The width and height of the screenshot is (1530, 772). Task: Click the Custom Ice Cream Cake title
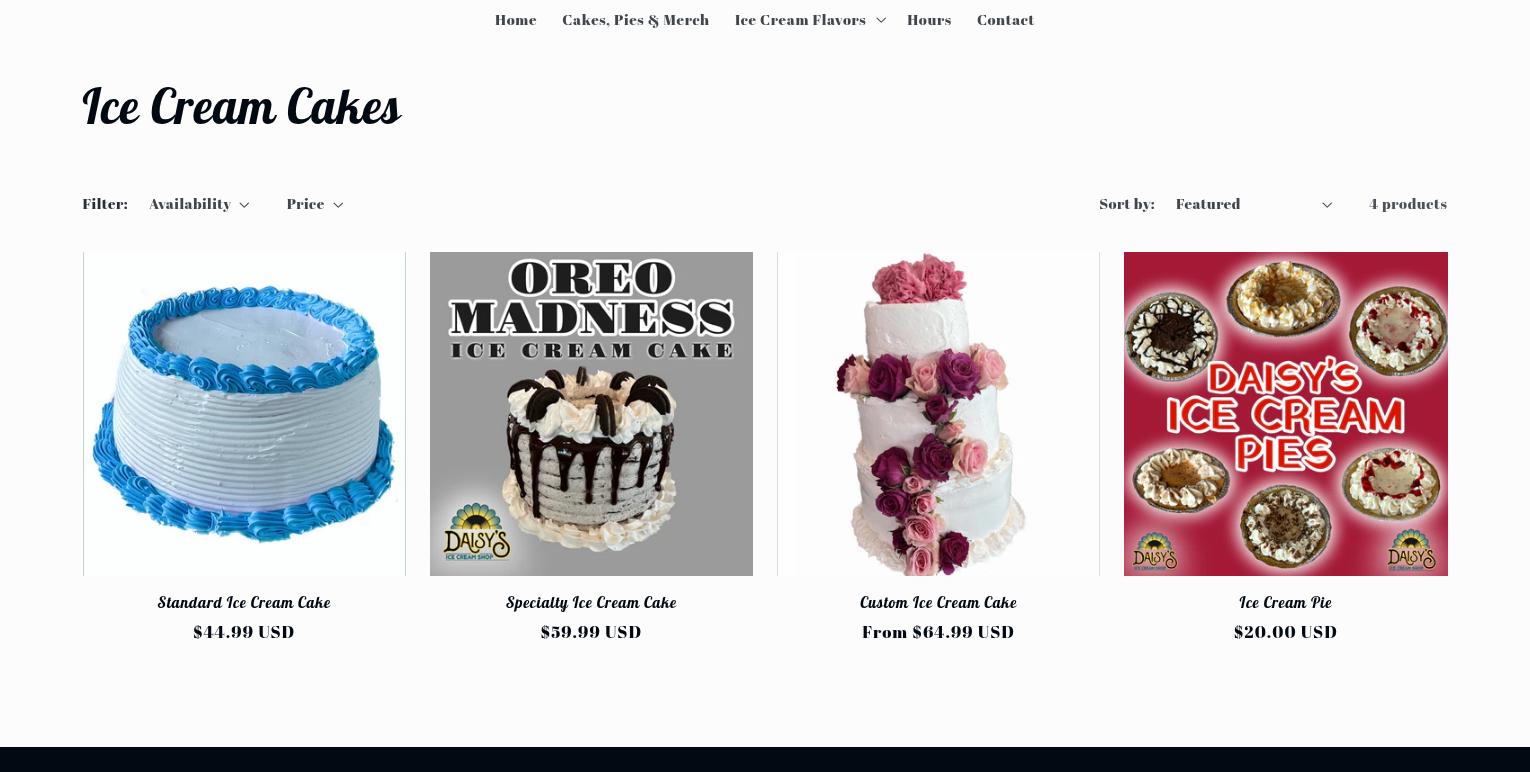click(x=938, y=602)
